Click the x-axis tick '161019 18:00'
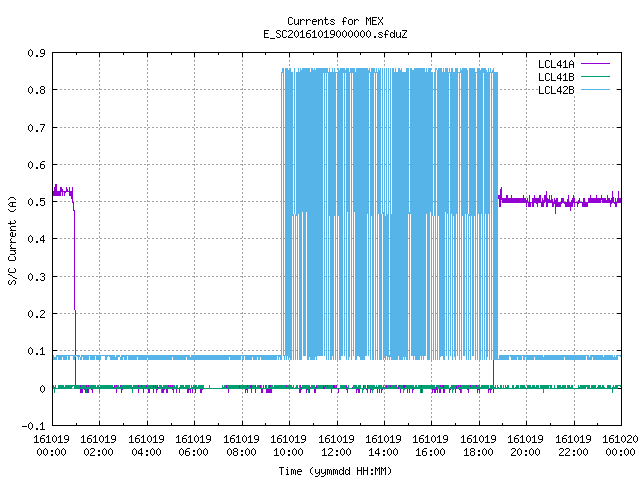This screenshot has height=480, width=640. 478,446
